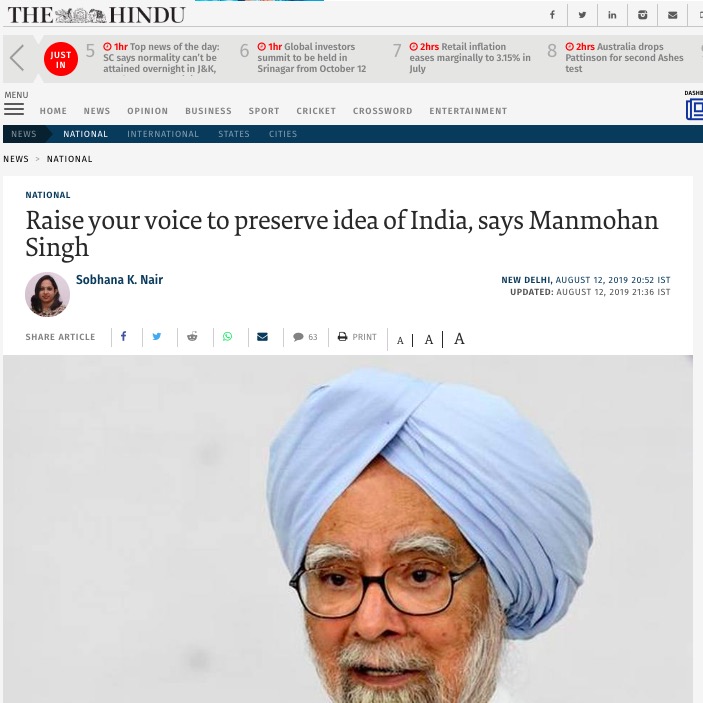Share article on Facebook
703x703 pixels.
point(123,336)
